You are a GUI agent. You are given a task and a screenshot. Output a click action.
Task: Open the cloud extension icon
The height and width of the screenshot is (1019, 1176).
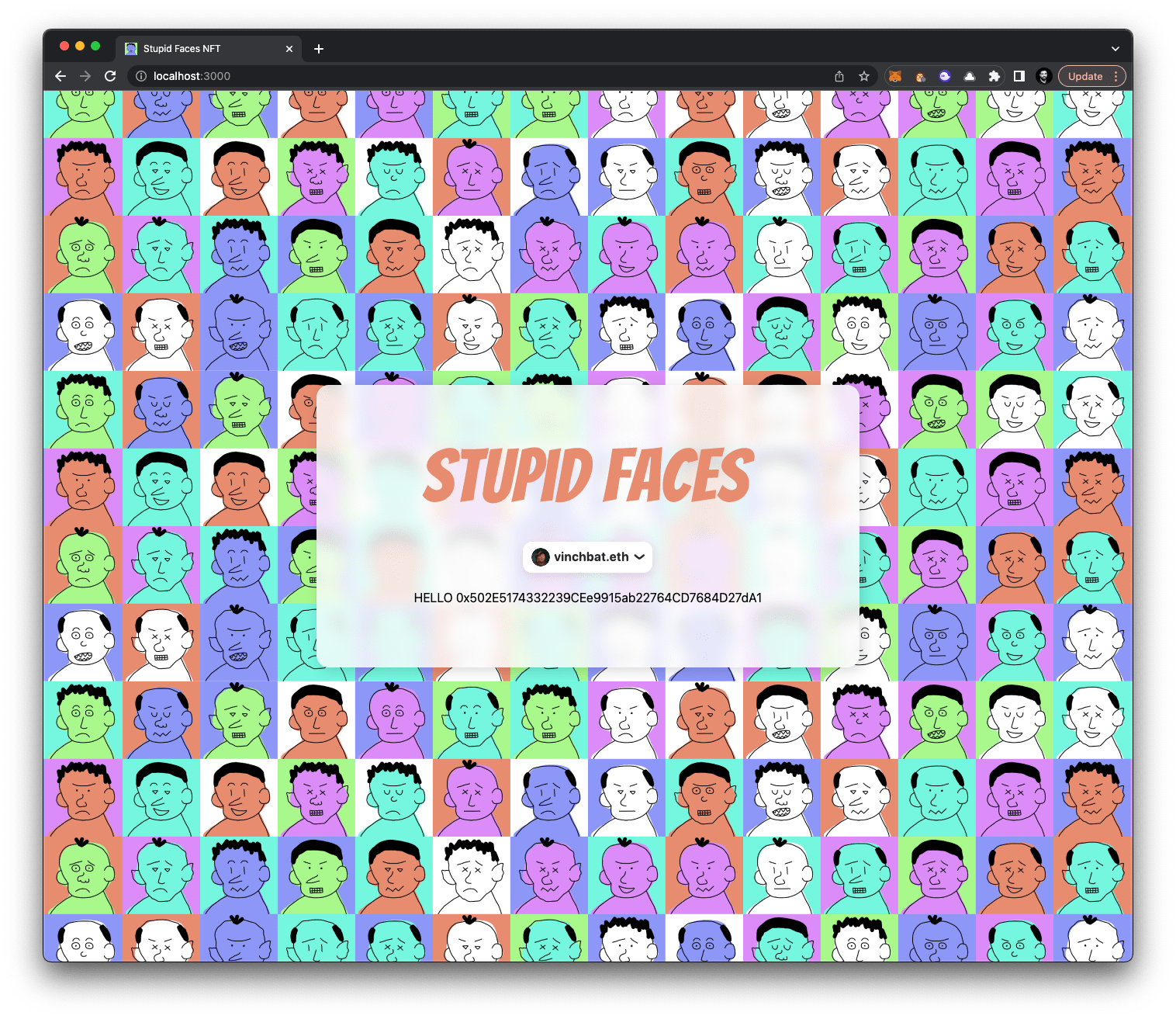pyautogui.click(x=970, y=76)
